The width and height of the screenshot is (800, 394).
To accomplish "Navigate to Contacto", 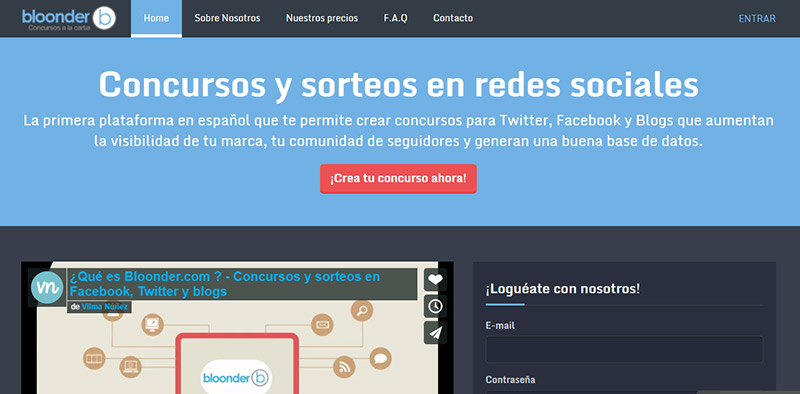I will tap(453, 18).
